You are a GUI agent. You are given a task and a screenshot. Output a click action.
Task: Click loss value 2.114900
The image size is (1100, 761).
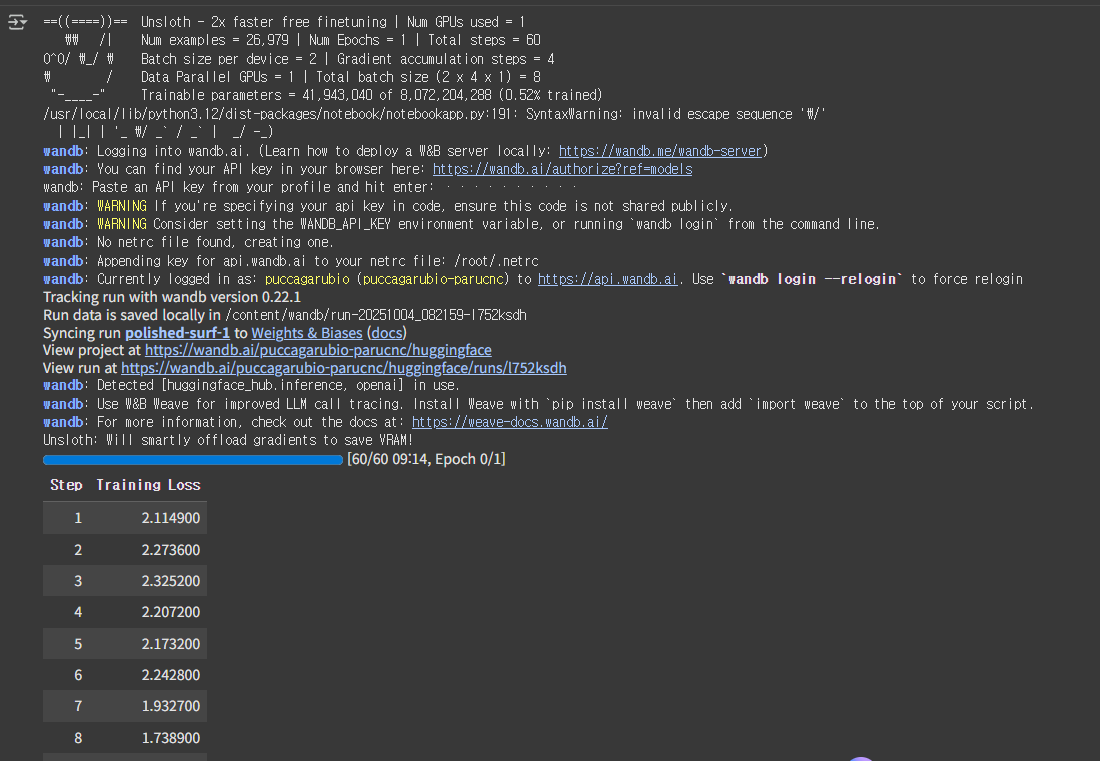pyautogui.click(x=170, y=518)
